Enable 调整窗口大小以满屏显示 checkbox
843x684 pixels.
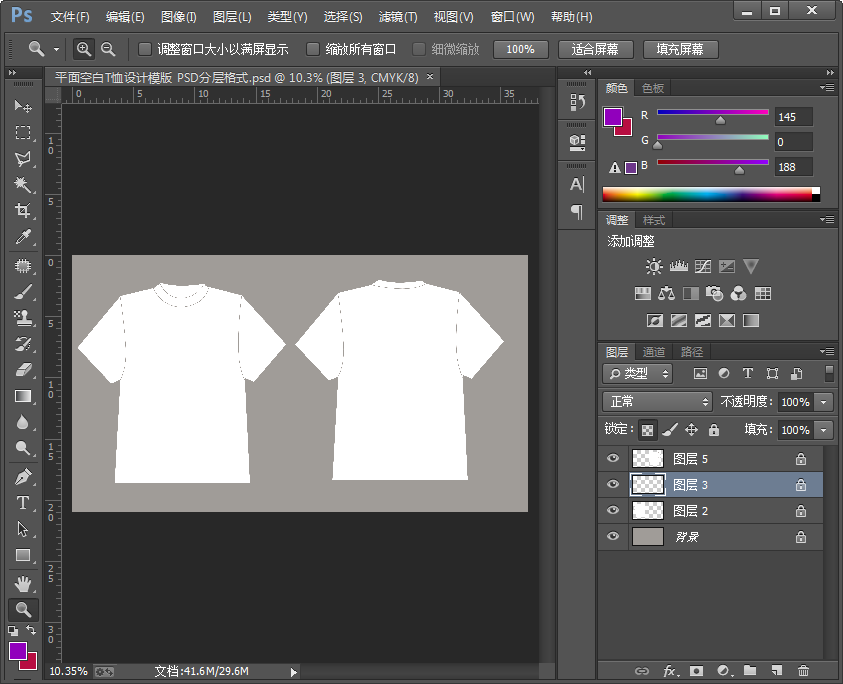[x=145, y=49]
